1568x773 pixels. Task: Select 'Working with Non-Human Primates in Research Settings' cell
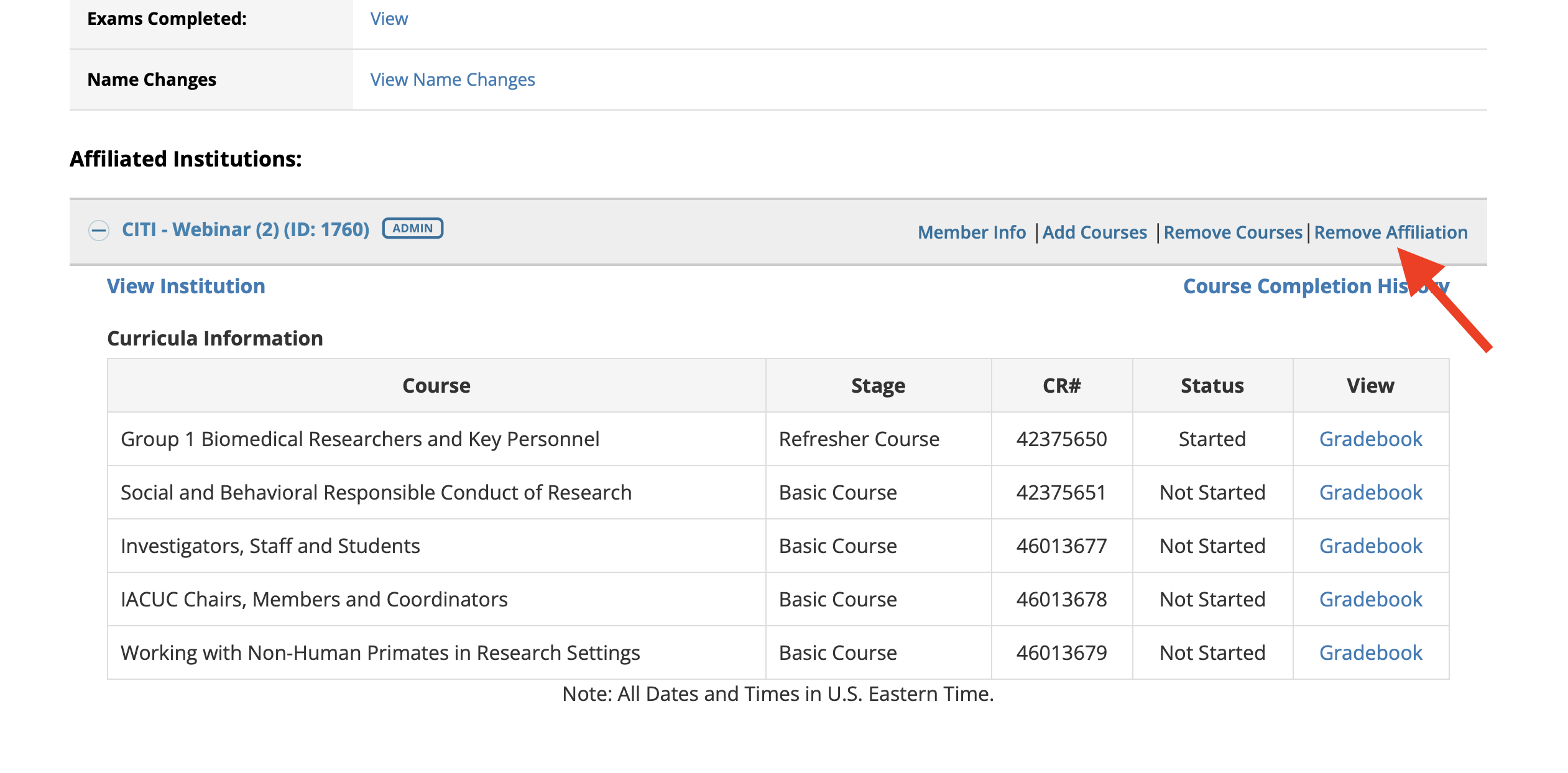point(436,652)
